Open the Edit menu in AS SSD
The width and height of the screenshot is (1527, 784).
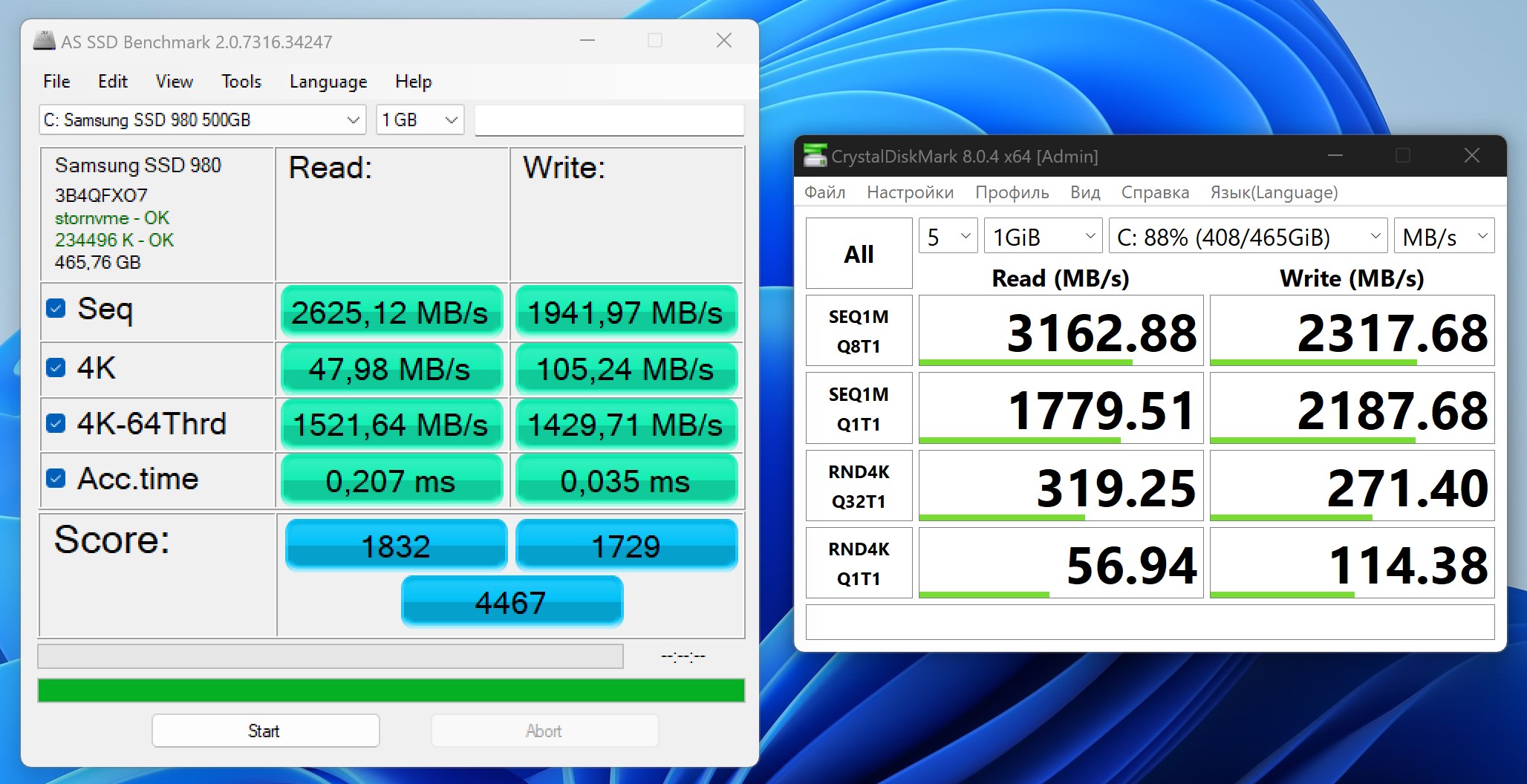pos(113,82)
